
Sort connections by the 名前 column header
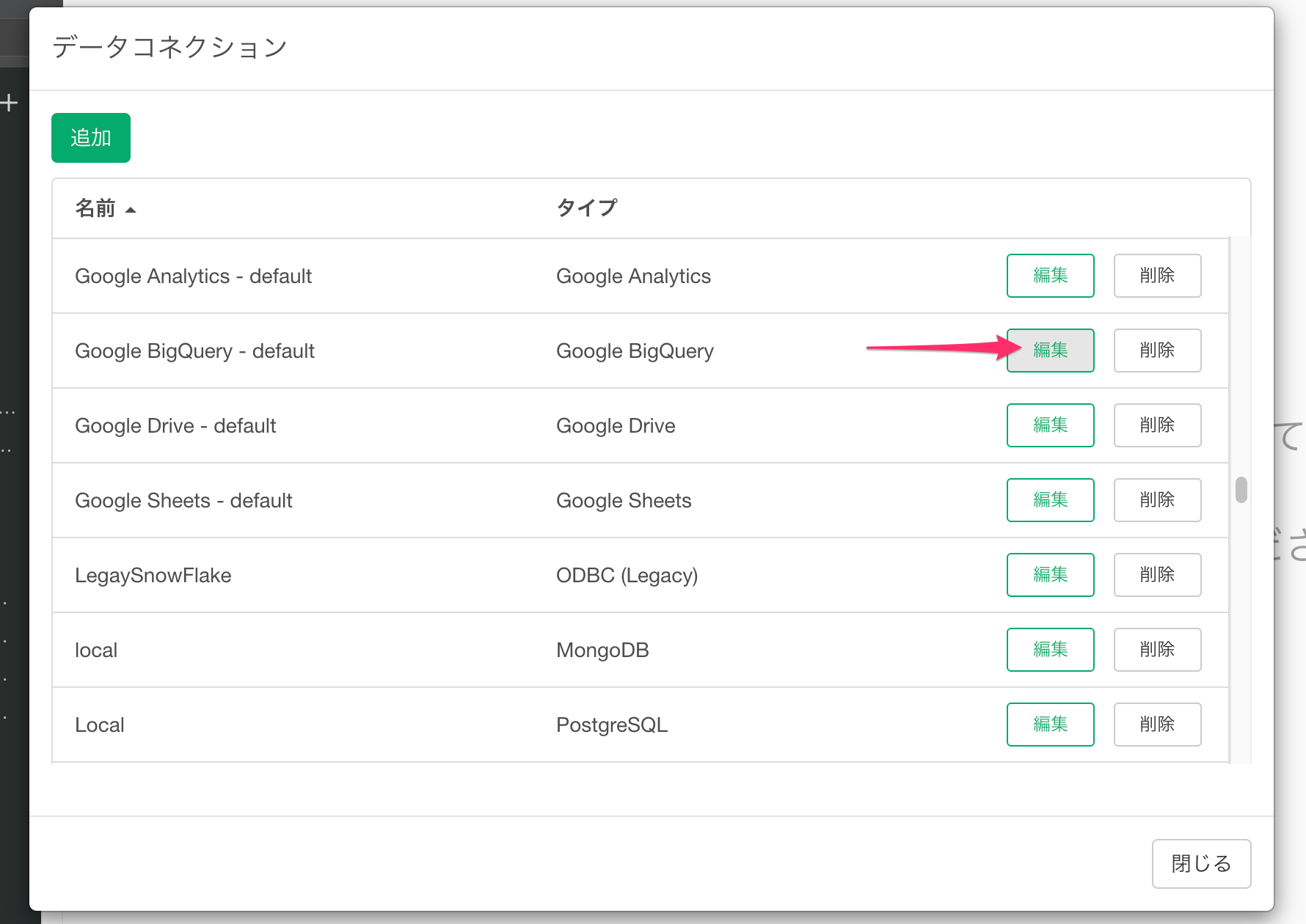105,208
